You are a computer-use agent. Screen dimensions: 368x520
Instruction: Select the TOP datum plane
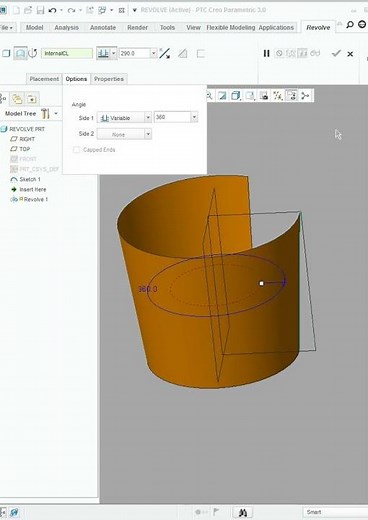[20, 149]
